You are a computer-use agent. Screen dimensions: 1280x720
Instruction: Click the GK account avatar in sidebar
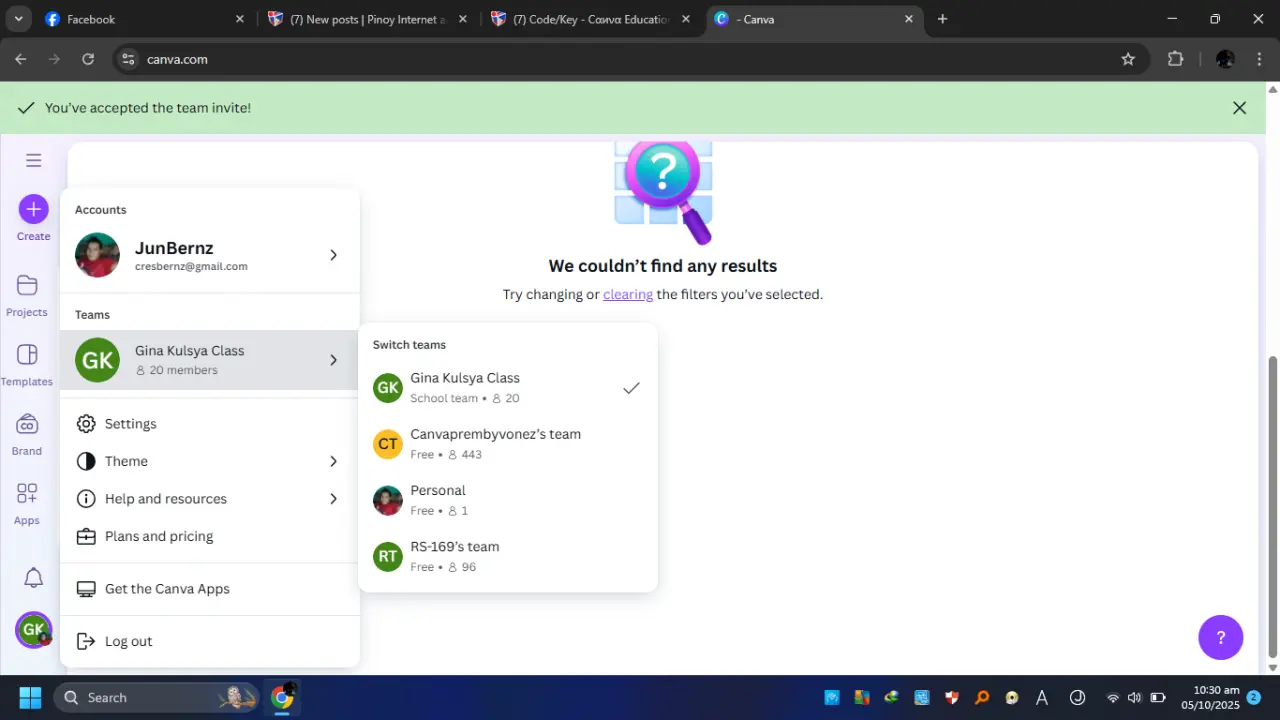33,630
